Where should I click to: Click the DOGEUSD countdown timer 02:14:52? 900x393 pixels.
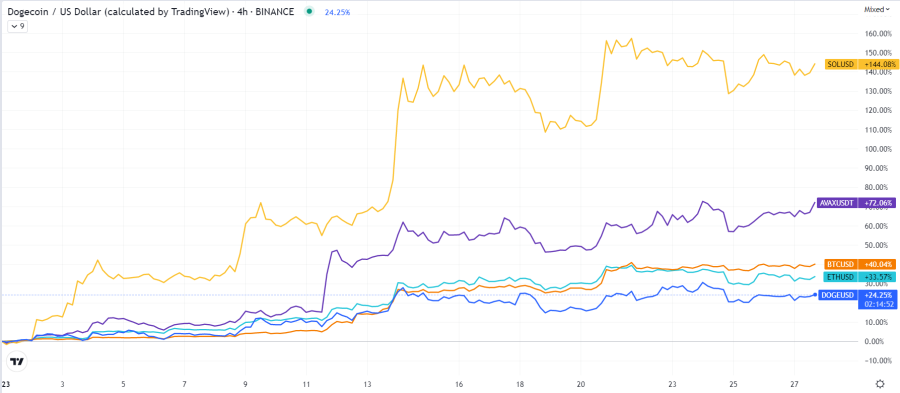point(879,304)
